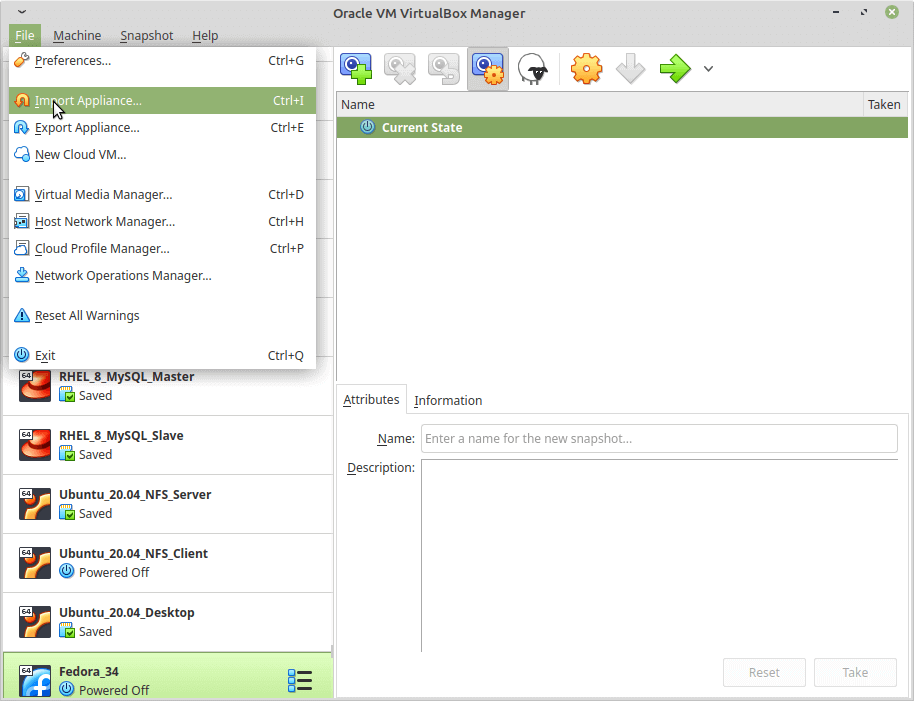The image size is (914, 701).
Task: Click the snapshot Name input field
Action: (659, 438)
